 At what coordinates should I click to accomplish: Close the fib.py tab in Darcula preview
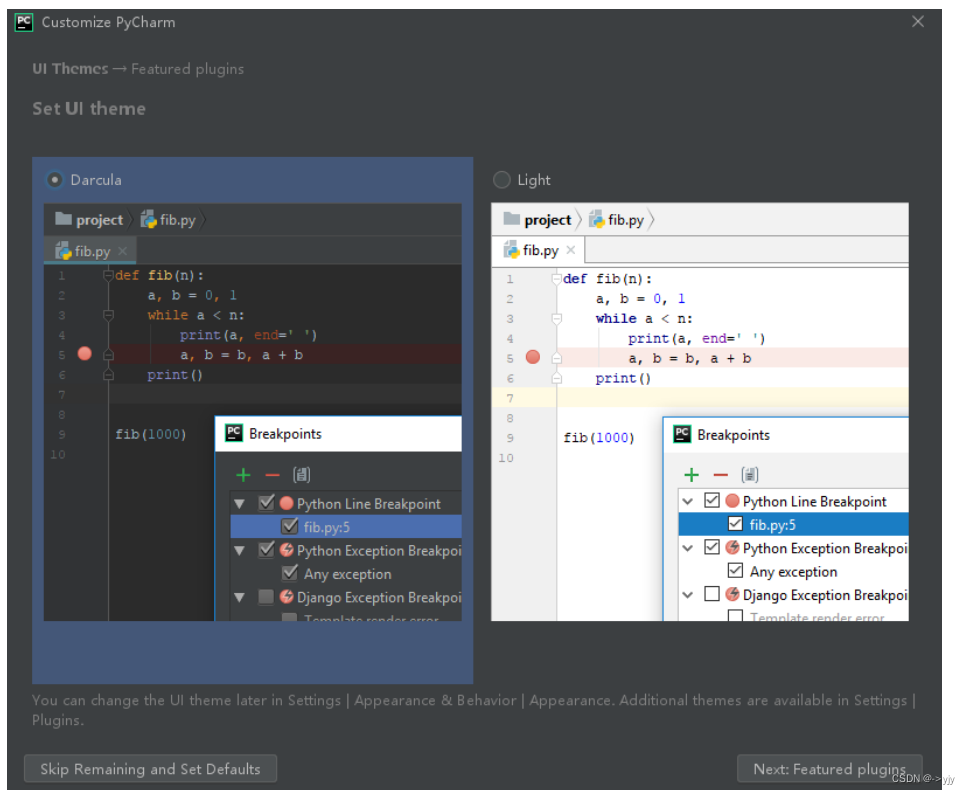122,251
